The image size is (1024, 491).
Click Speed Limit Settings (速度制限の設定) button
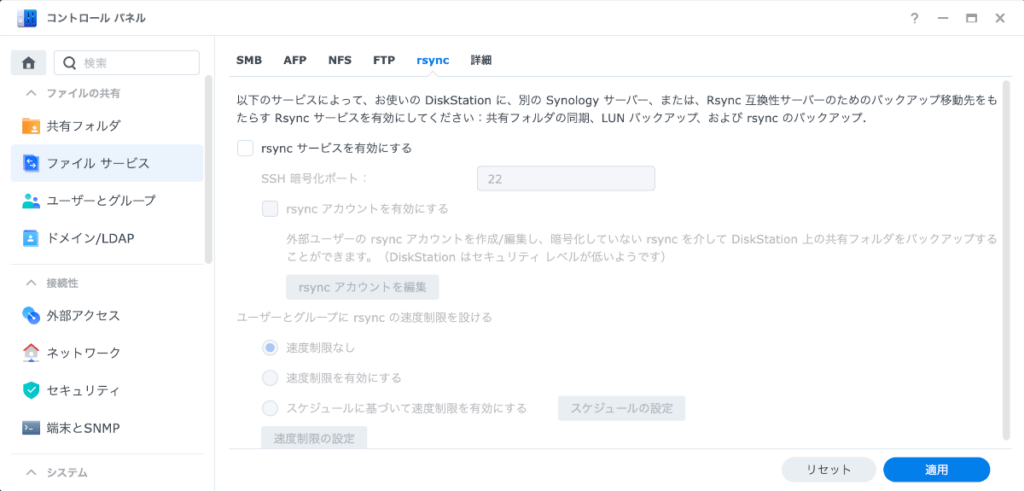314,437
